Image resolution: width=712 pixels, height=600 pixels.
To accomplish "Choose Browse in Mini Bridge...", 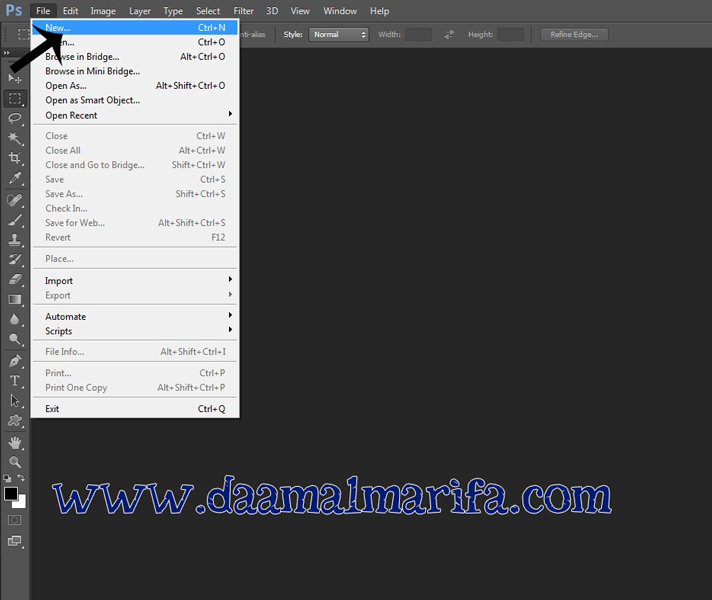I will click(135, 71).
